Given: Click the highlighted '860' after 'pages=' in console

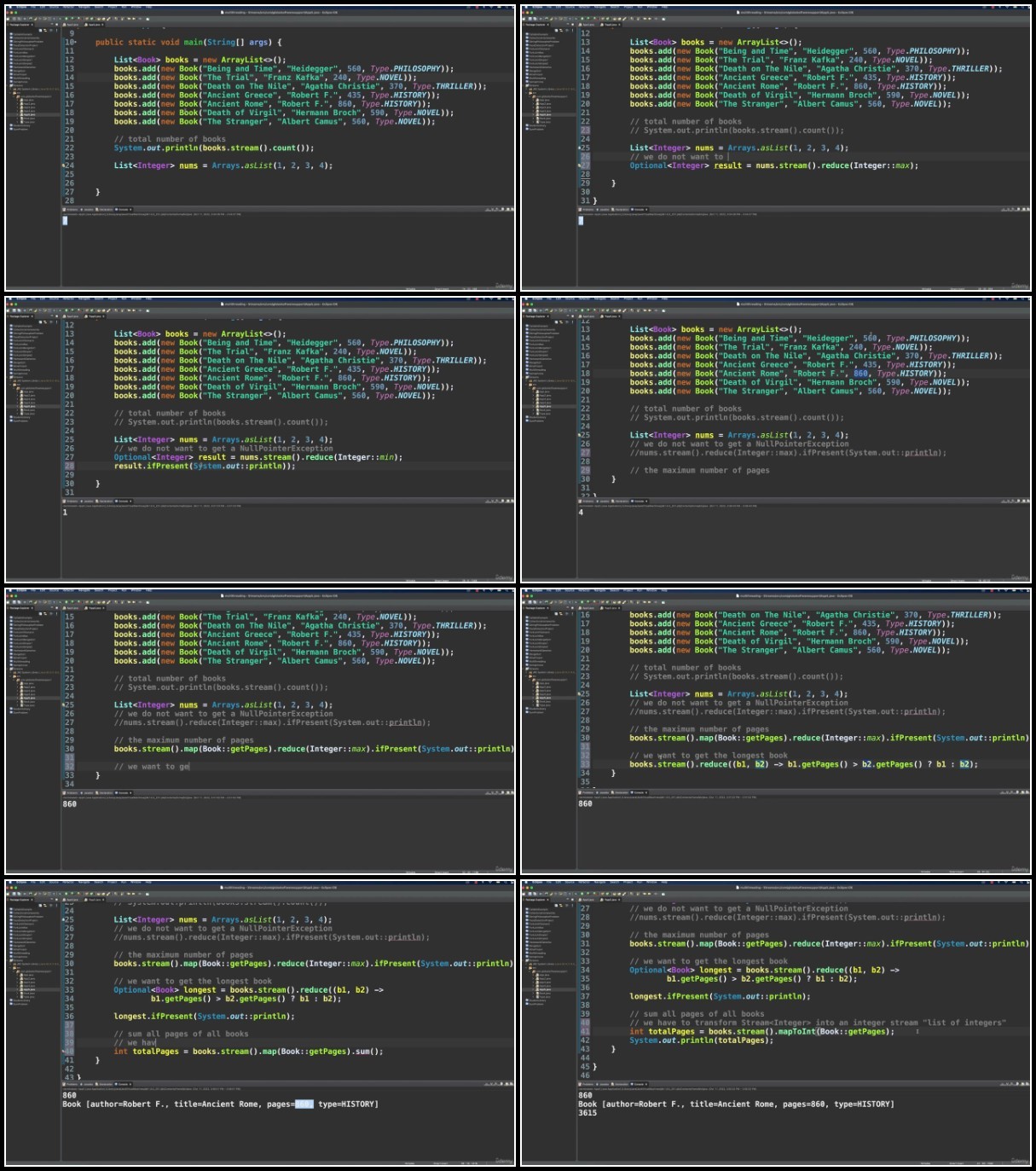Looking at the screenshot, I should [x=304, y=1104].
